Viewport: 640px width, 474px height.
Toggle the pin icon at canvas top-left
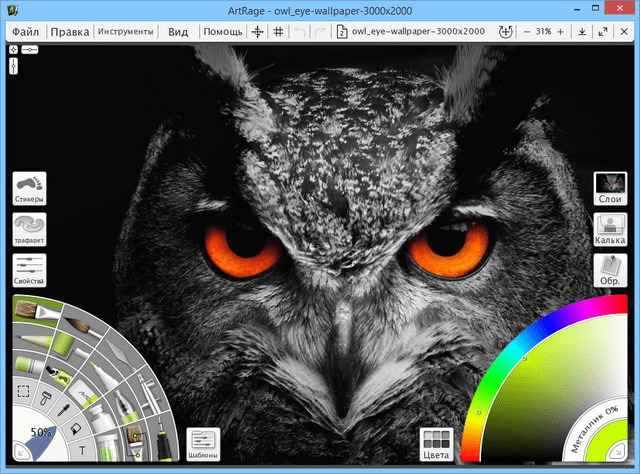[x=13, y=49]
